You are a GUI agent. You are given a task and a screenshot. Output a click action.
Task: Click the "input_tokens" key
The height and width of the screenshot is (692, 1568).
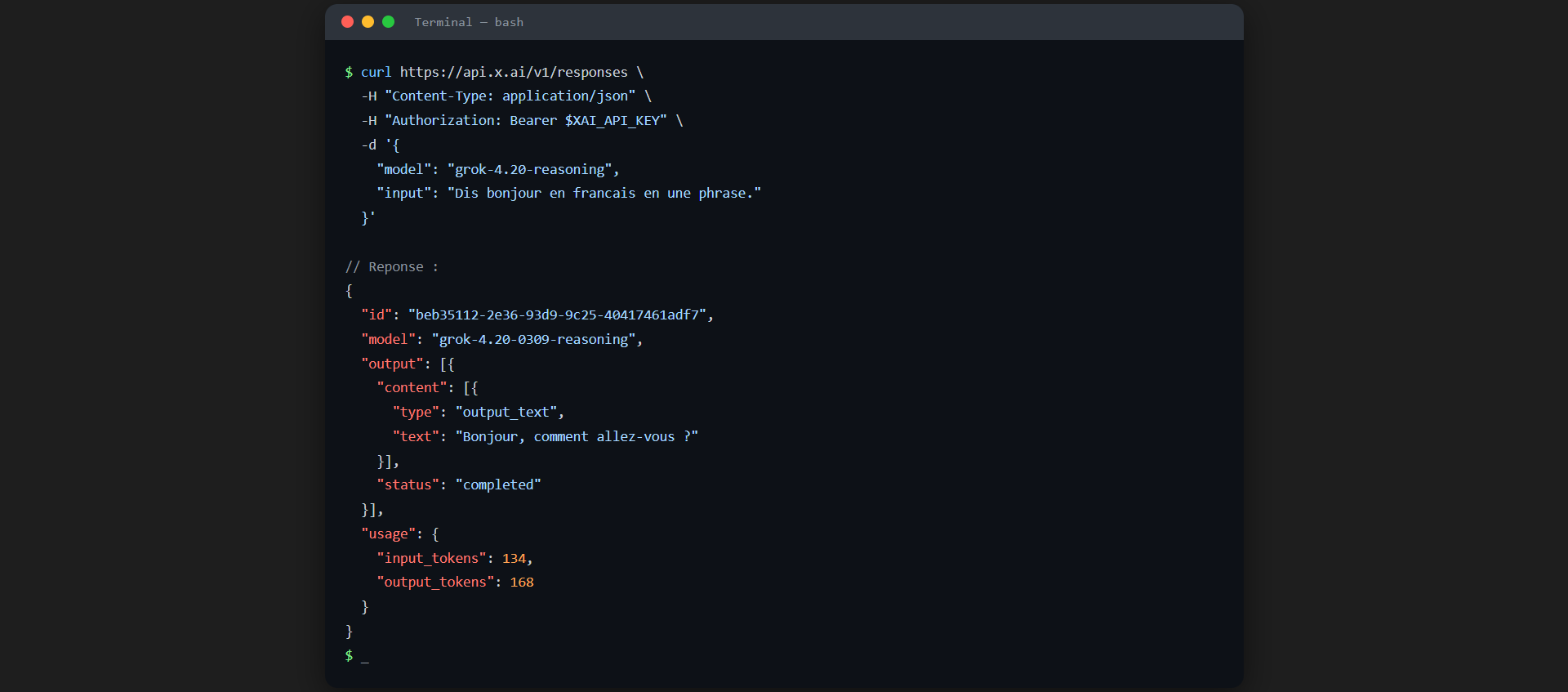pos(431,558)
